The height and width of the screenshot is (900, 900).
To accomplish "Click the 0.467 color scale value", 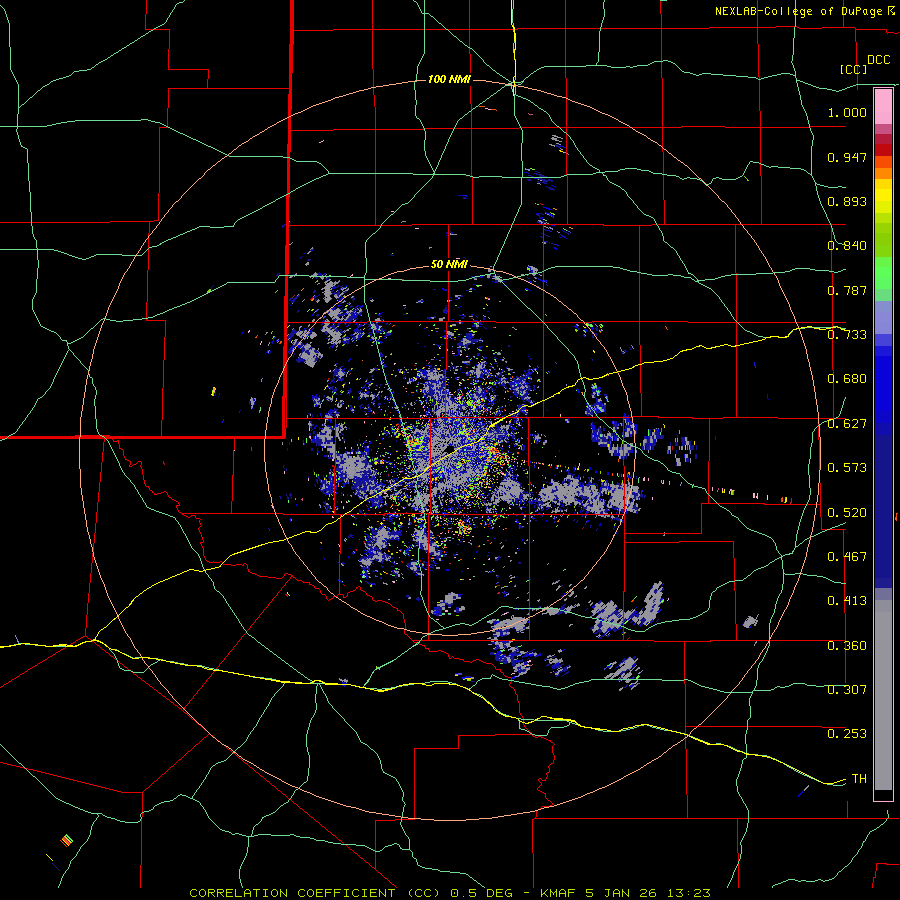I will (847, 557).
